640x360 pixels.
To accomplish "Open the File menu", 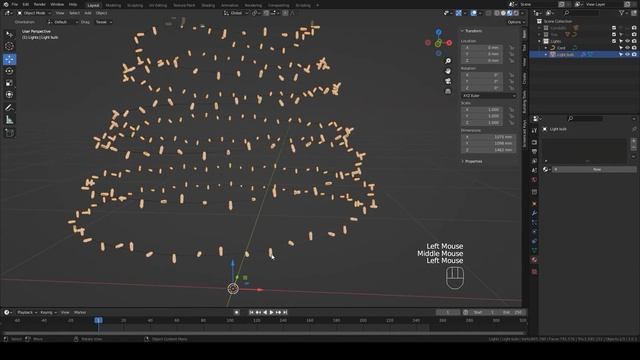I will click(15, 4).
